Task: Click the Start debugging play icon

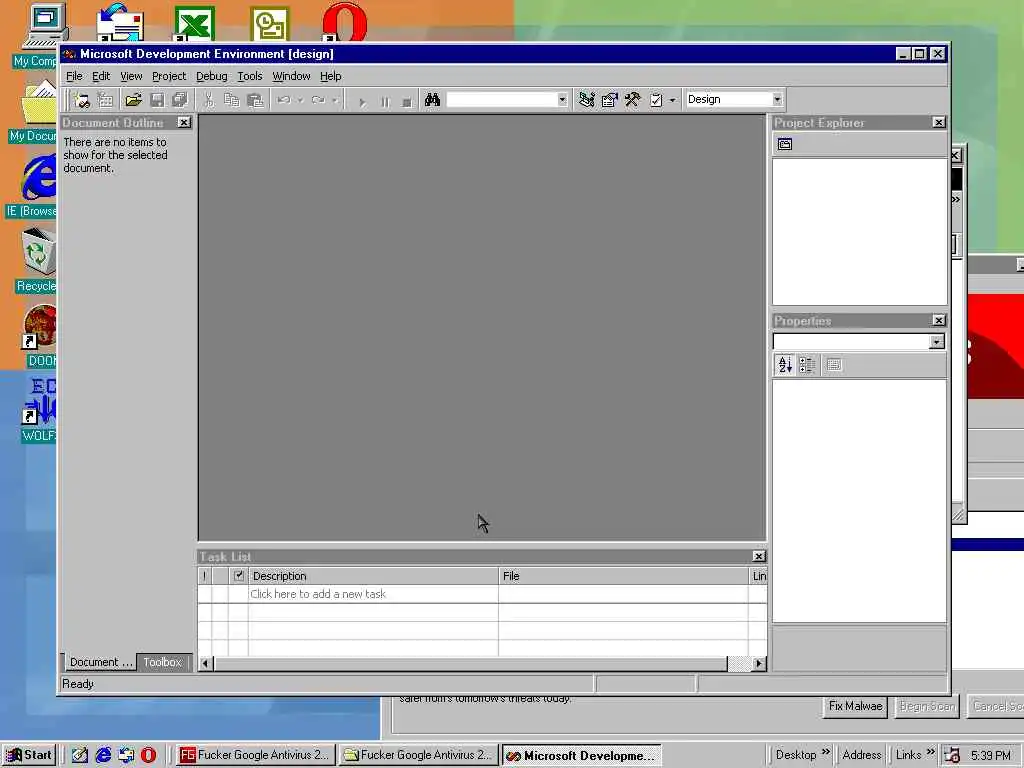Action: point(362,101)
